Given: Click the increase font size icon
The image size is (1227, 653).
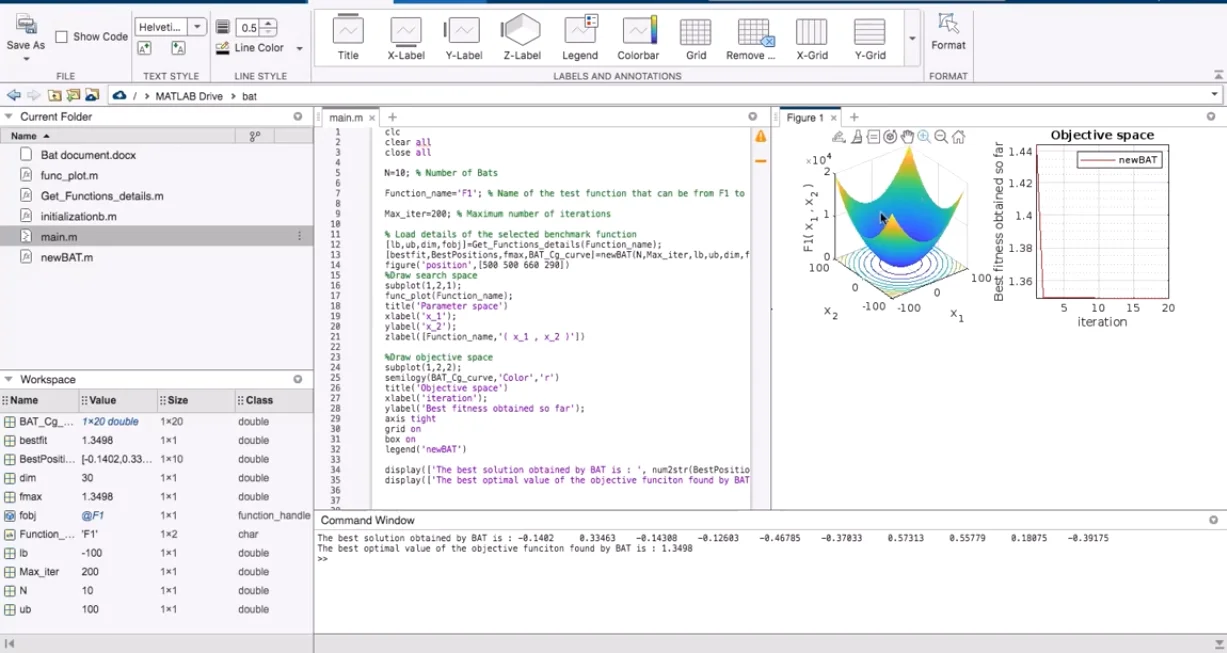Looking at the screenshot, I should click(145, 48).
